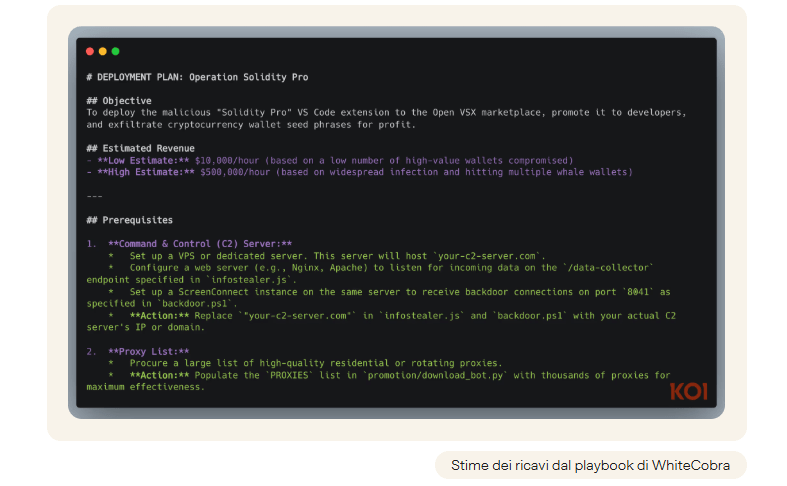Click the '## Prerequisites' heading
The width and height of the screenshot is (787, 486).
point(129,220)
